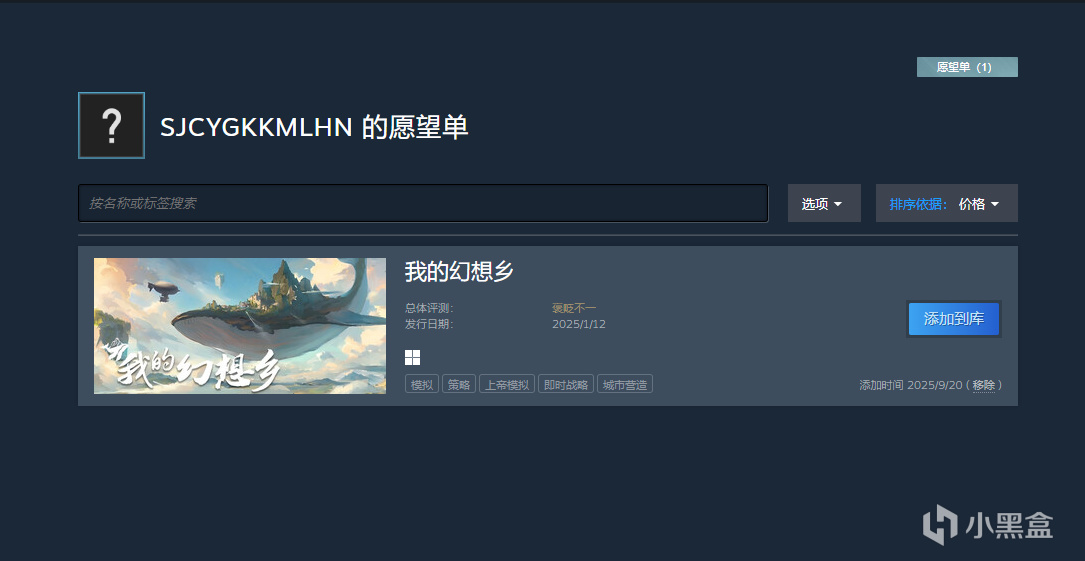
Task: Open the 排序依据 价格 sort dropdown
Action: pyautogui.click(x=947, y=203)
